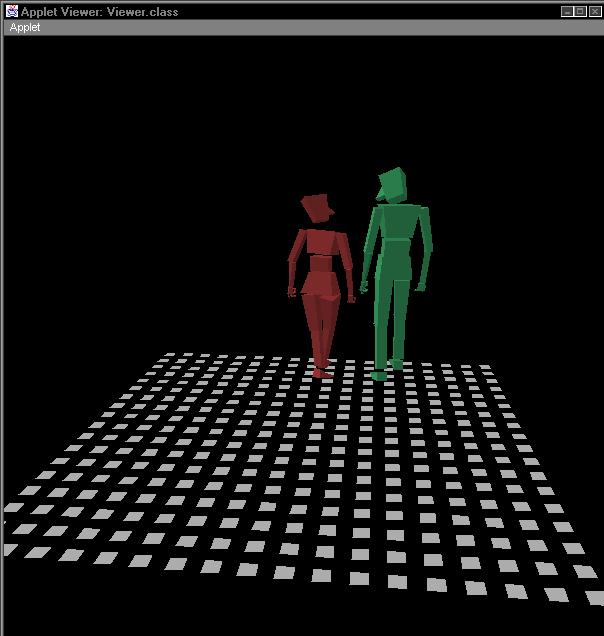This screenshot has width=604, height=636.
Task: Minimize the Applet Viewer window
Action: point(567,11)
